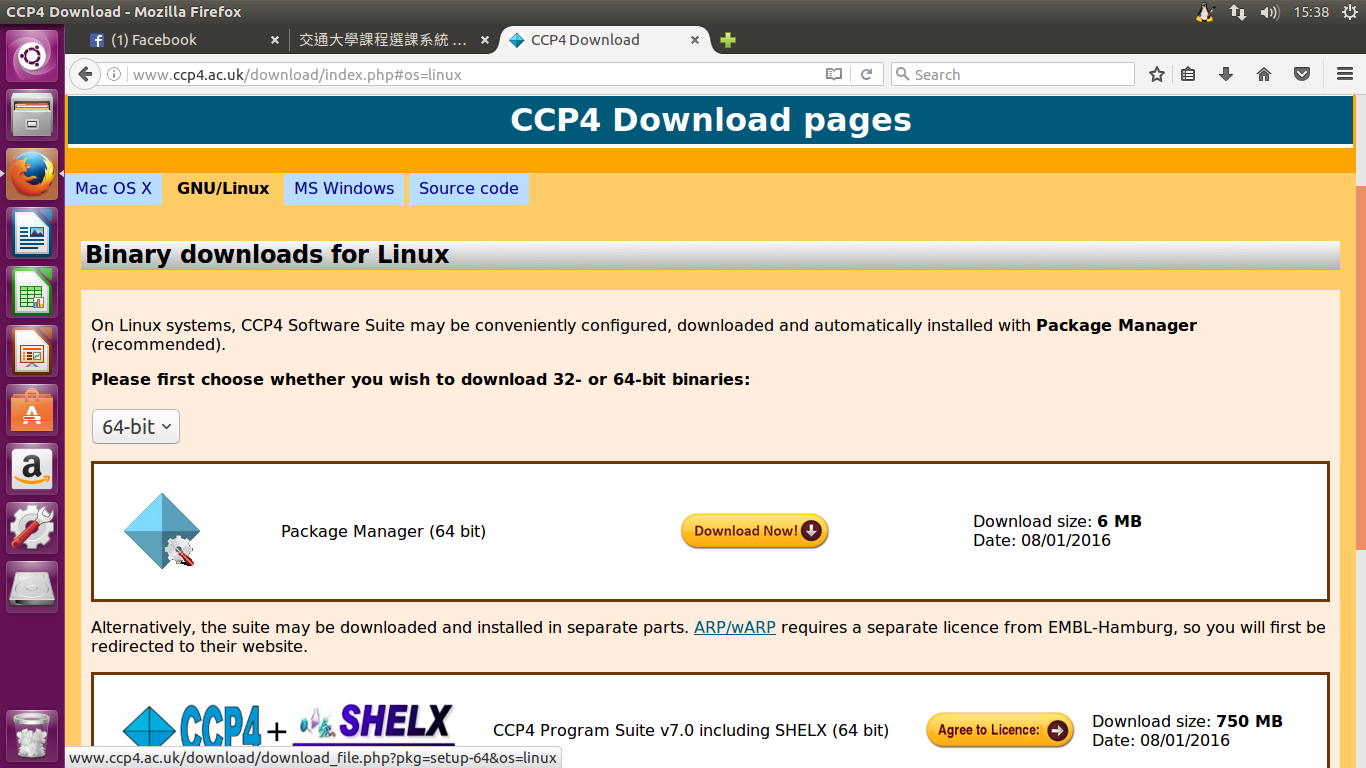Reload the page with the refresh icon
Image resolution: width=1366 pixels, height=768 pixels.
[867, 74]
